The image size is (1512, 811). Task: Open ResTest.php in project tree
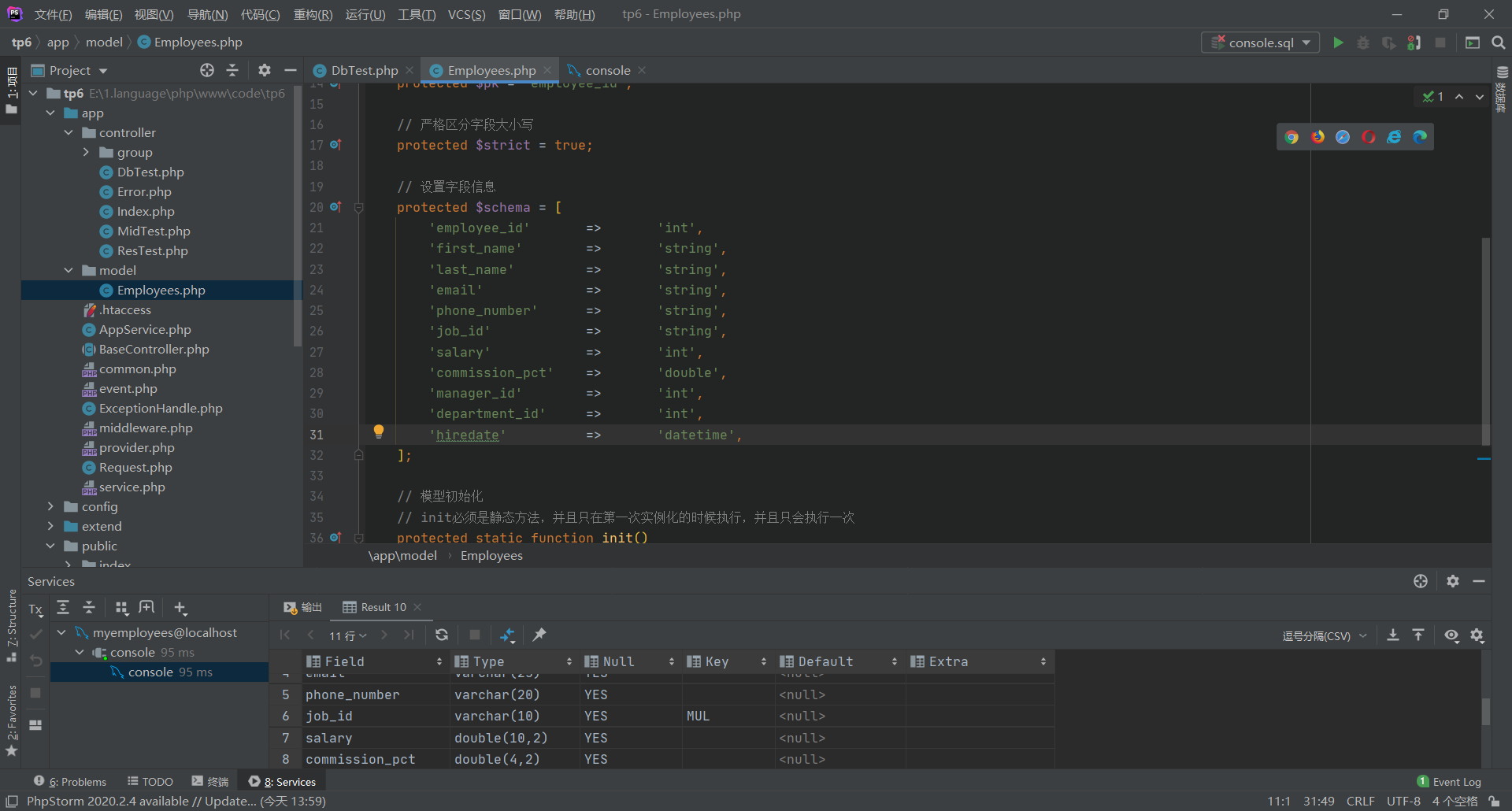[152, 250]
